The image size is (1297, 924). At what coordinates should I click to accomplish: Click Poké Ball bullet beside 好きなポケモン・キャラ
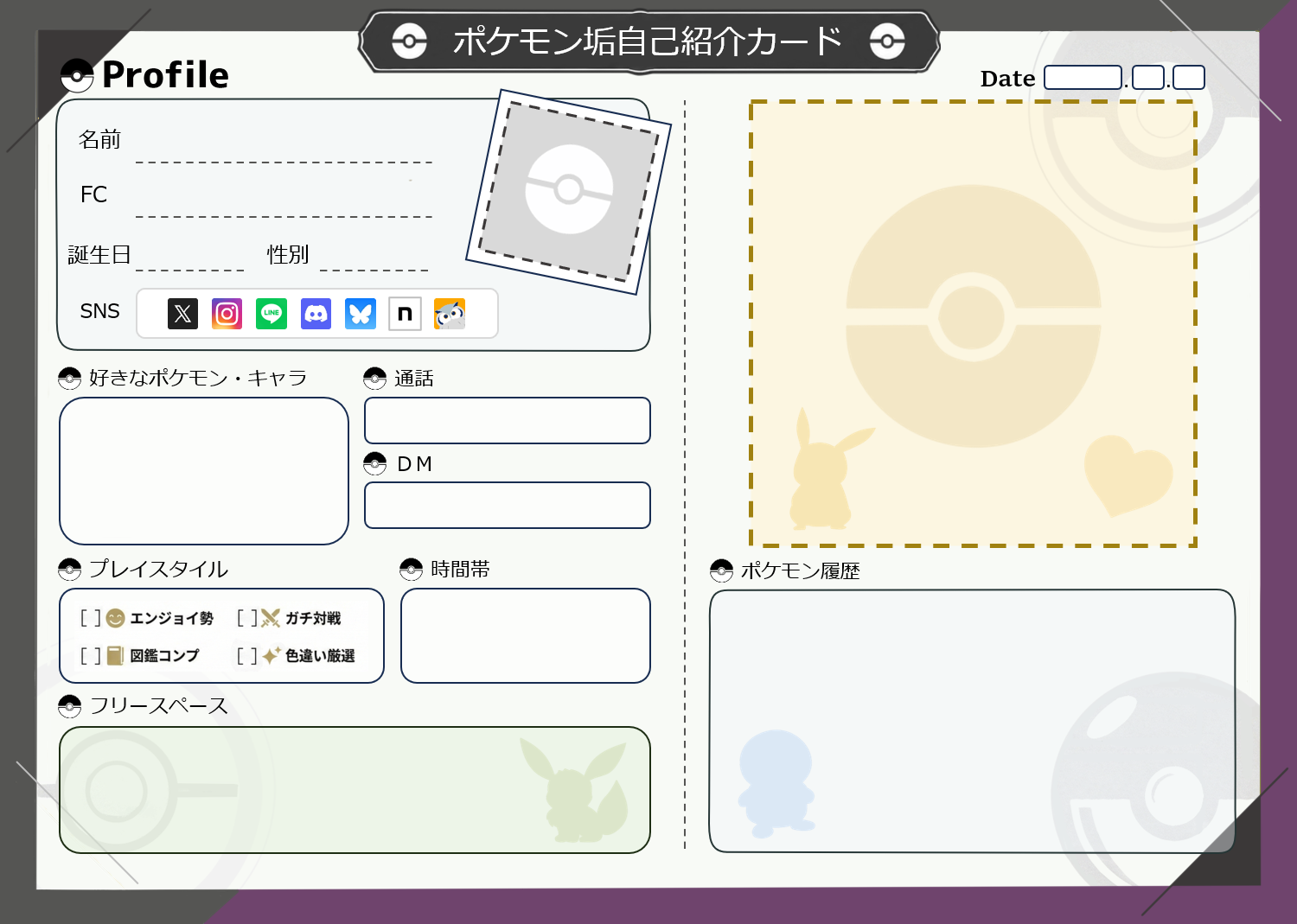pyautogui.click(x=69, y=379)
